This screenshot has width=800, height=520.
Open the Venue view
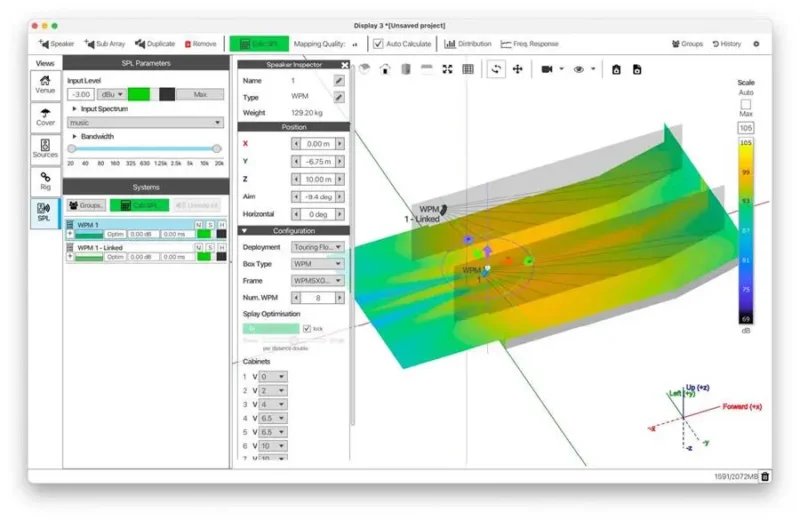pos(45,85)
